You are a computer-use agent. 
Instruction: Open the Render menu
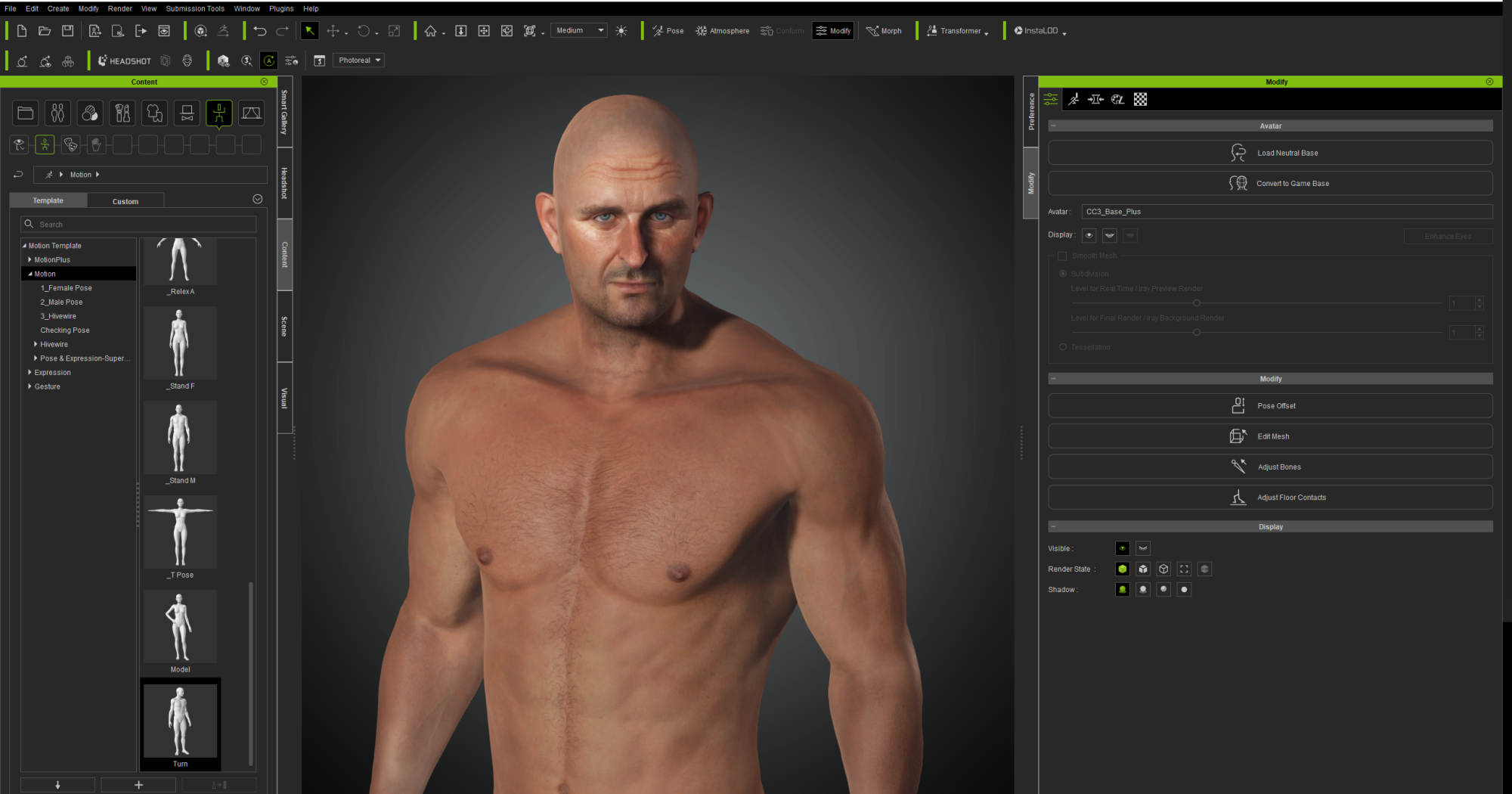click(119, 9)
